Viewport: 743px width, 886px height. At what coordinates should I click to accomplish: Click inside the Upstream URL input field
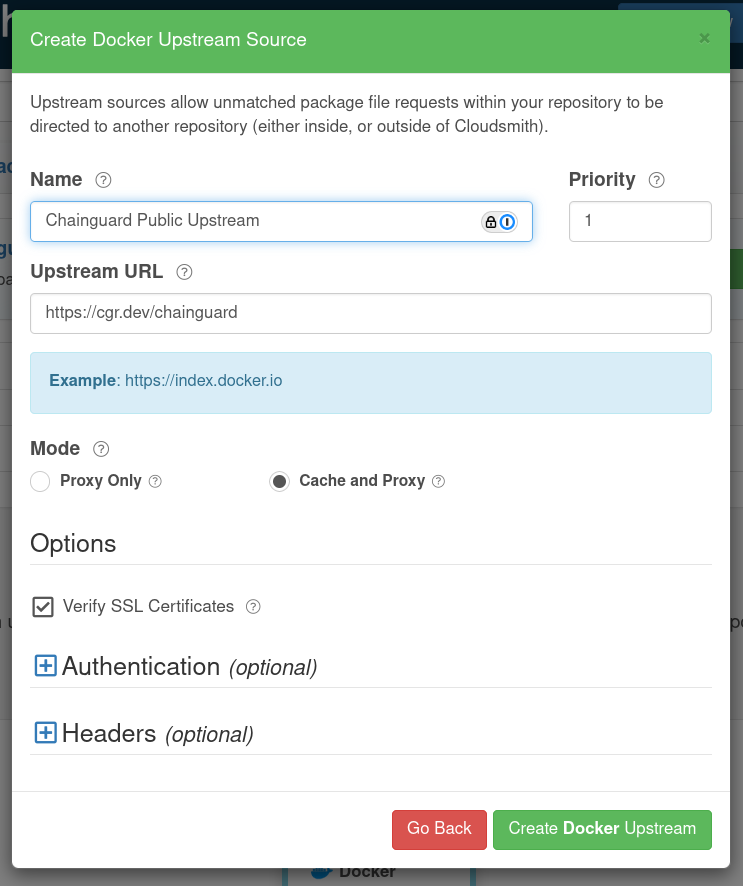point(370,313)
